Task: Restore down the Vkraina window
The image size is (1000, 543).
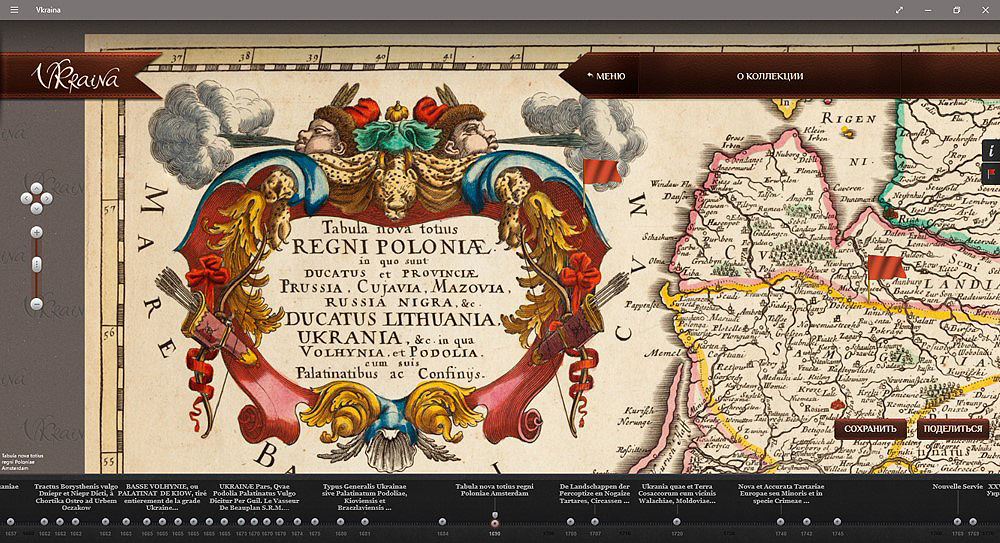Action: 957,10
